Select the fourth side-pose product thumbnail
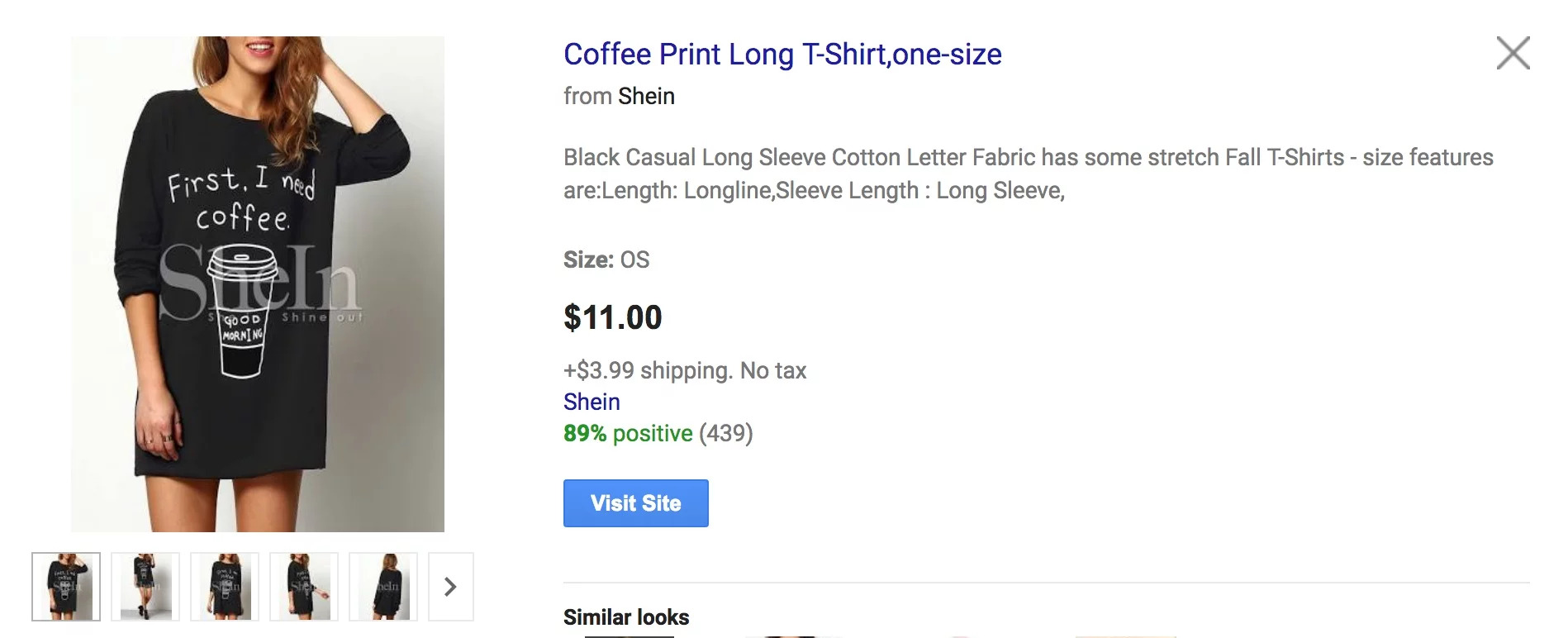This screenshot has width=1568, height=638. point(304,587)
